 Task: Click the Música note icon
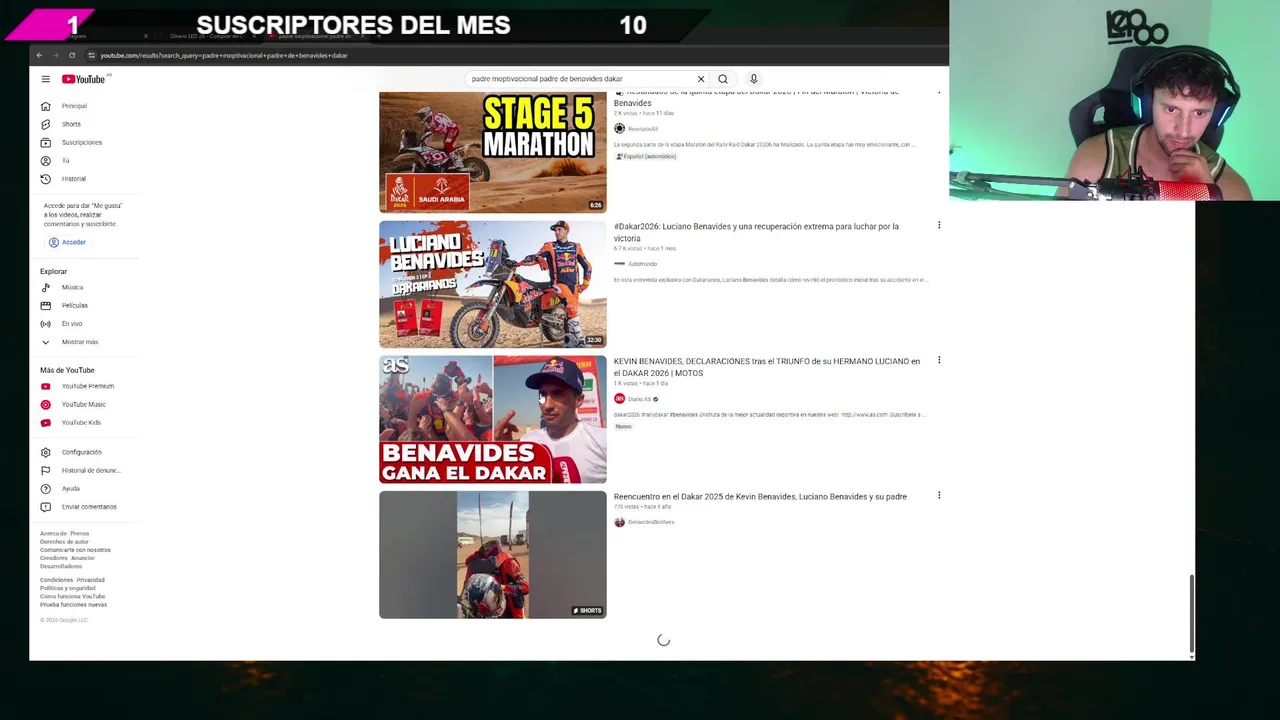tap(45, 287)
